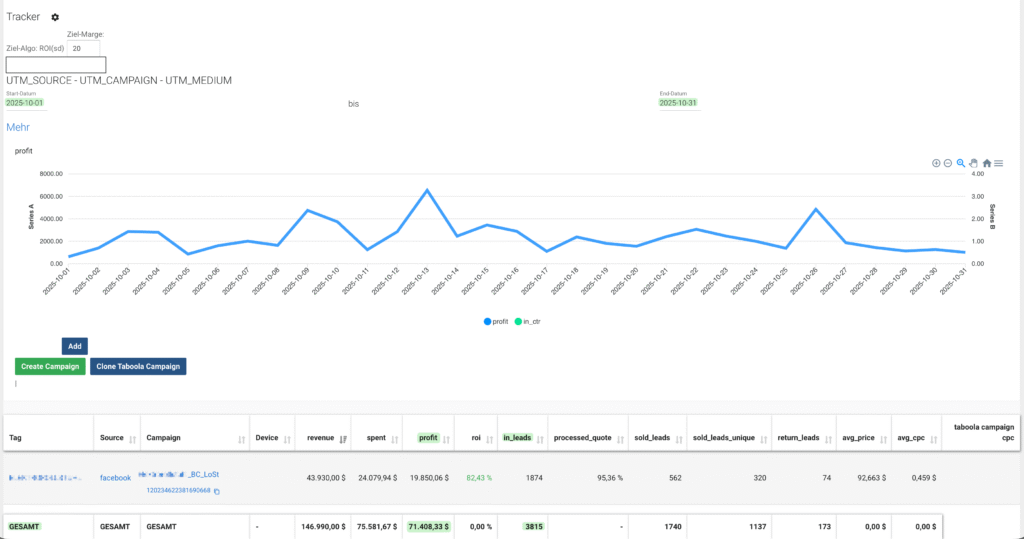Open Tracker settings gear icon
This screenshot has width=1024, height=539.
point(55,17)
